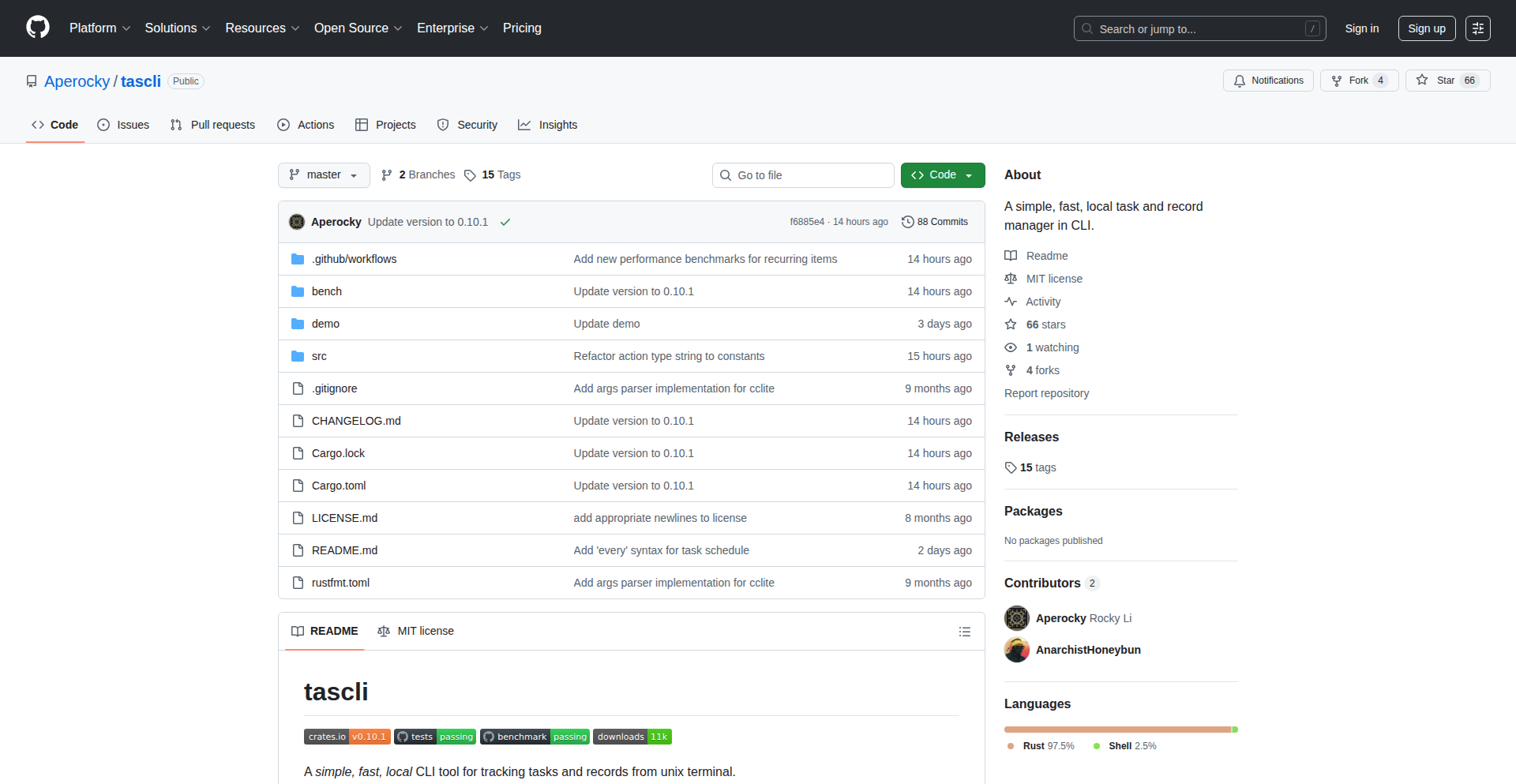Click the Sign up button

point(1426,28)
